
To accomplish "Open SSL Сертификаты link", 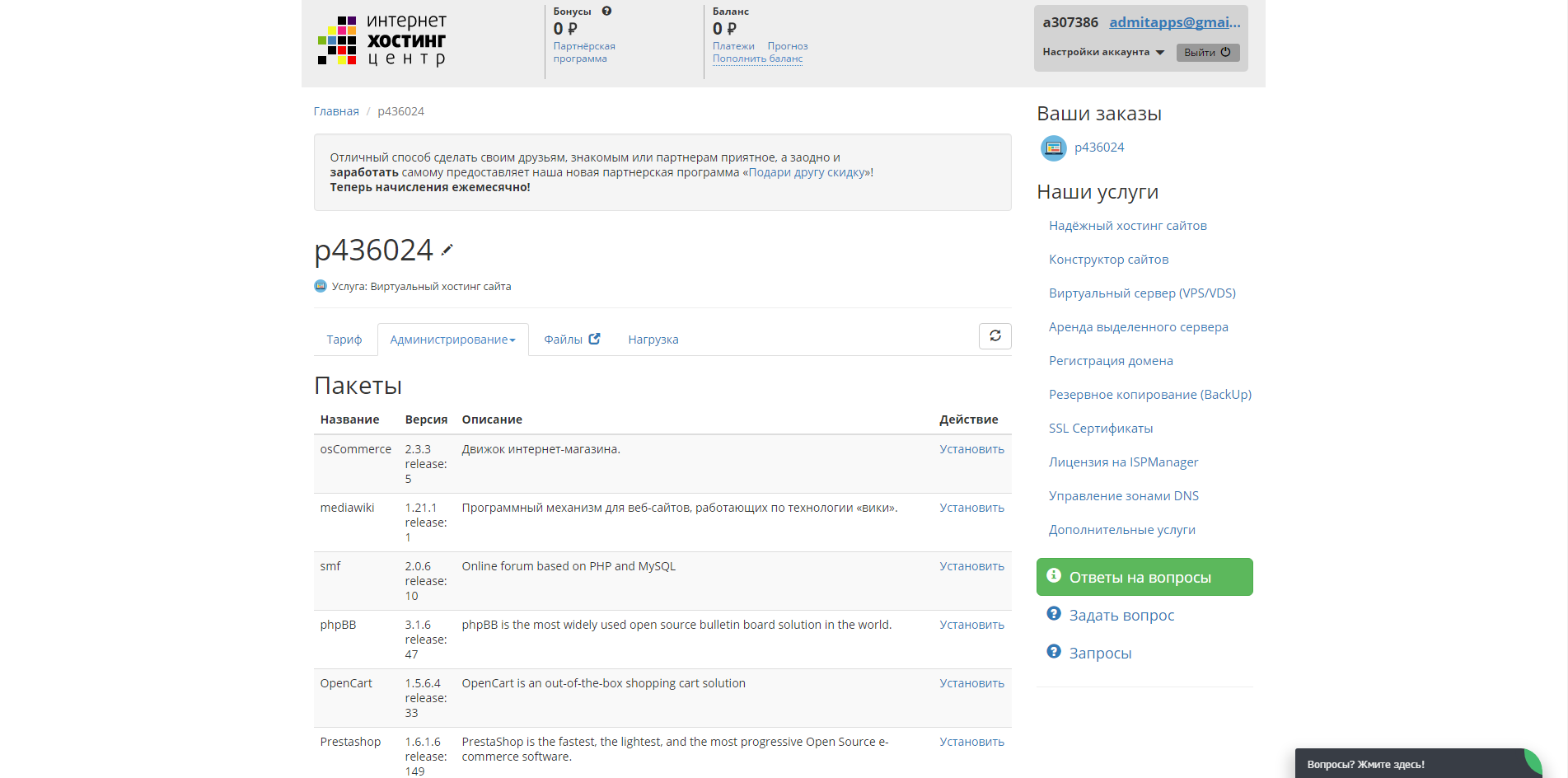I will (1101, 429).
